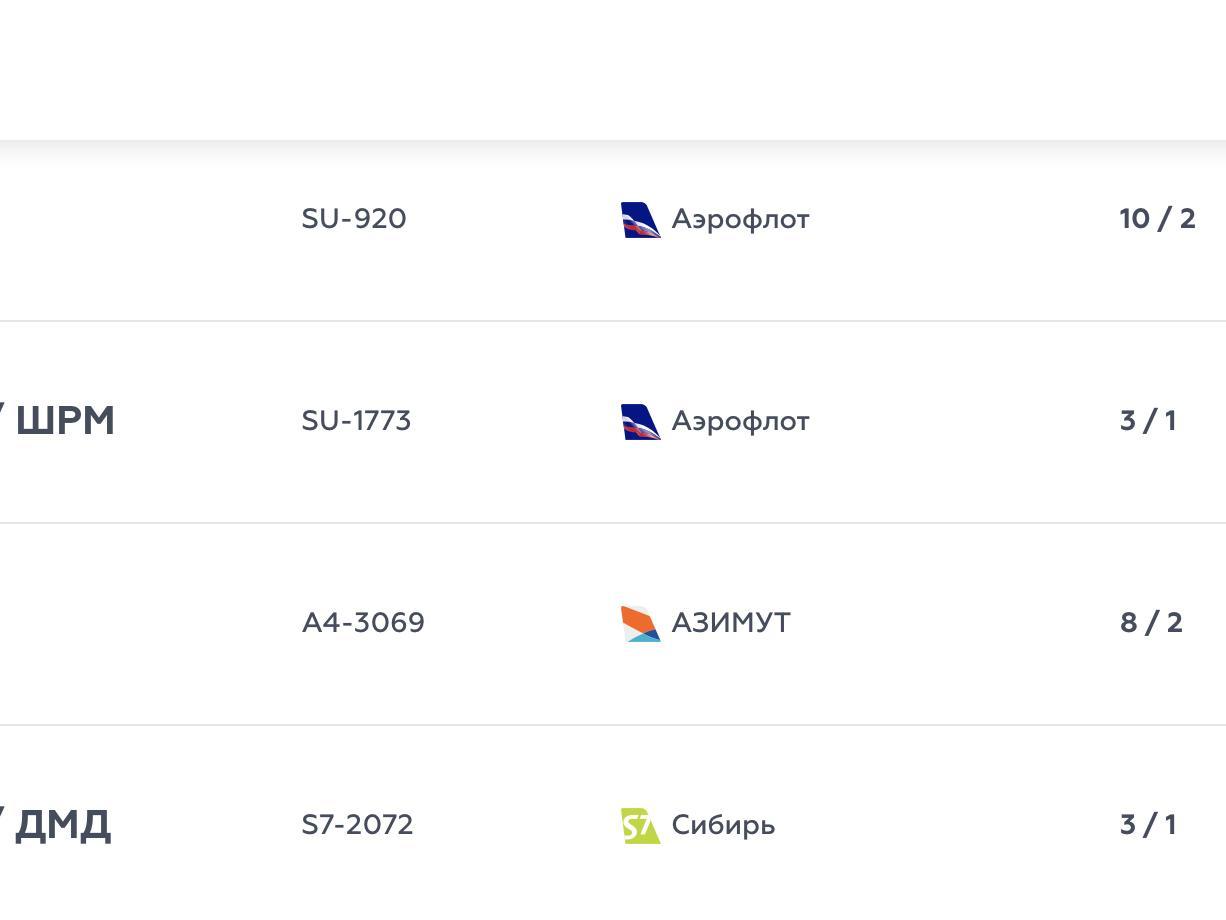Viewport: 1226px width, 920px height.
Task: Click the Сибирь airline name
Action: point(723,825)
